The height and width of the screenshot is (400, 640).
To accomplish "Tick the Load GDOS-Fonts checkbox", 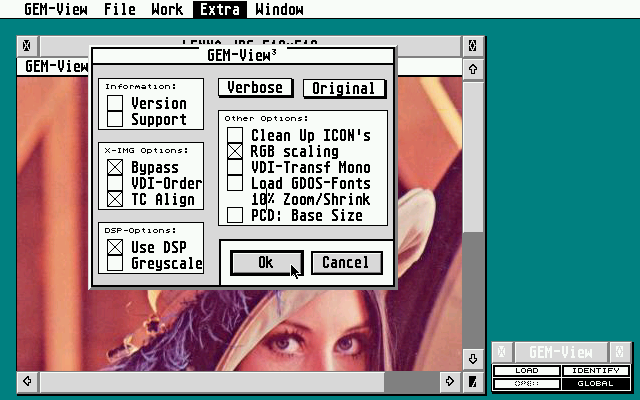I will coord(235,183).
